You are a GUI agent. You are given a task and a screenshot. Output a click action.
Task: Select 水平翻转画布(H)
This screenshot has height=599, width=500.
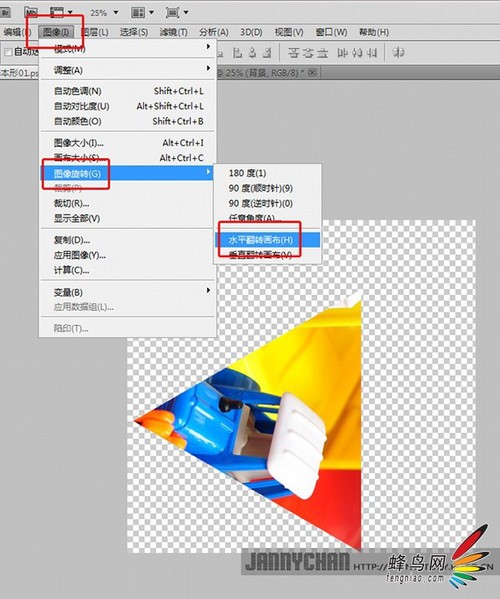pyautogui.click(x=267, y=240)
